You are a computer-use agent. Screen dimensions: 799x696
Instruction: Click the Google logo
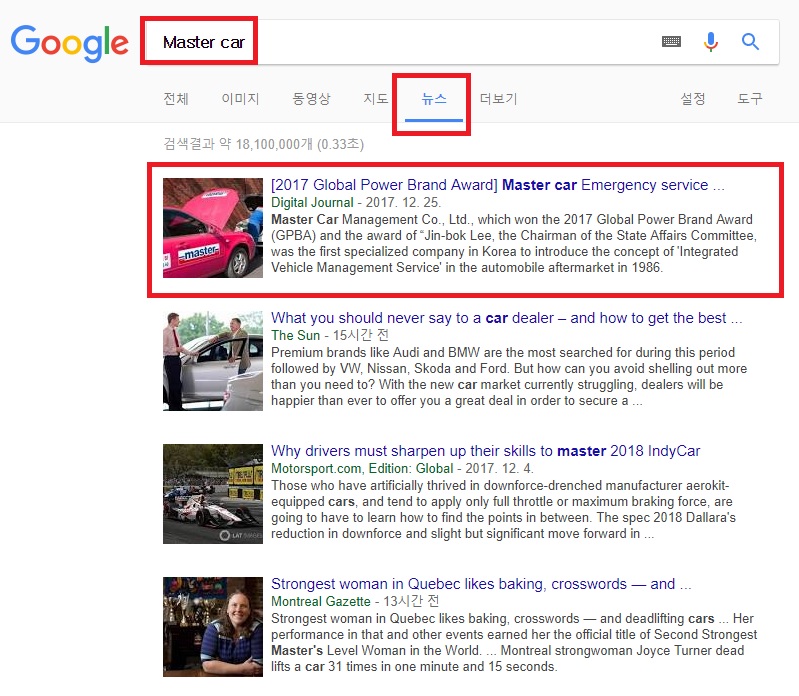[69, 41]
